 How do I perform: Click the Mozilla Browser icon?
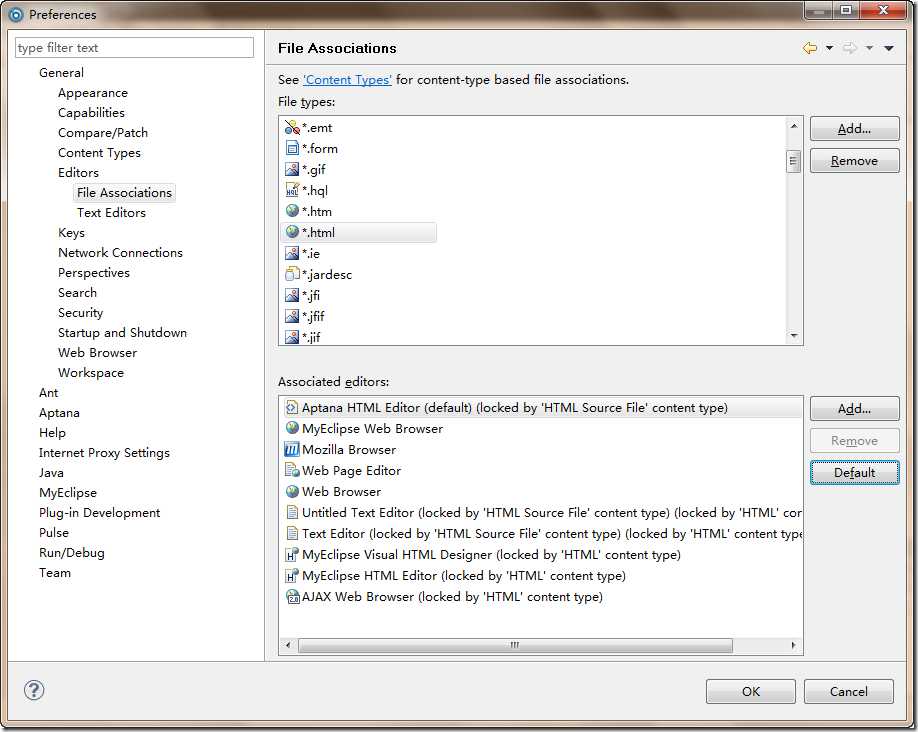292,449
